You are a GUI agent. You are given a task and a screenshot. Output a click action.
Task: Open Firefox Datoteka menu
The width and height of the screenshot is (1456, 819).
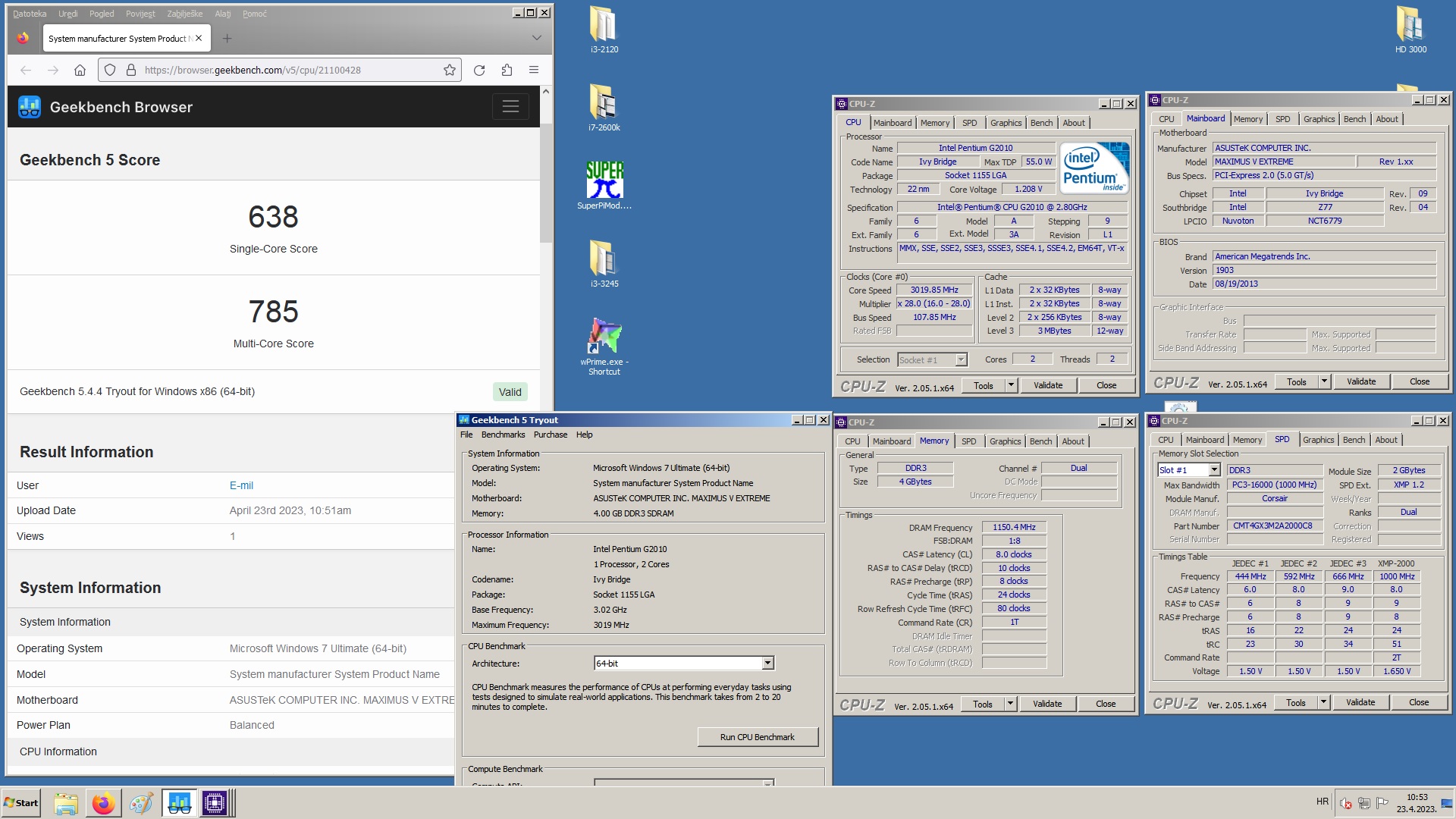click(30, 14)
